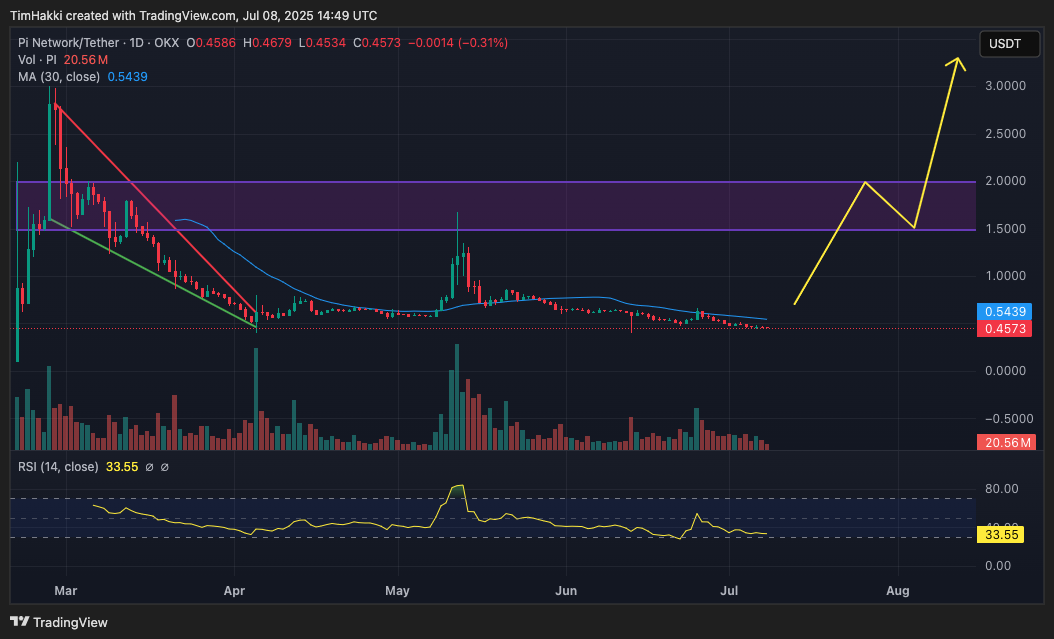Click the RSI (14, close) indicator label
The image size is (1054, 639).
coord(58,467)
